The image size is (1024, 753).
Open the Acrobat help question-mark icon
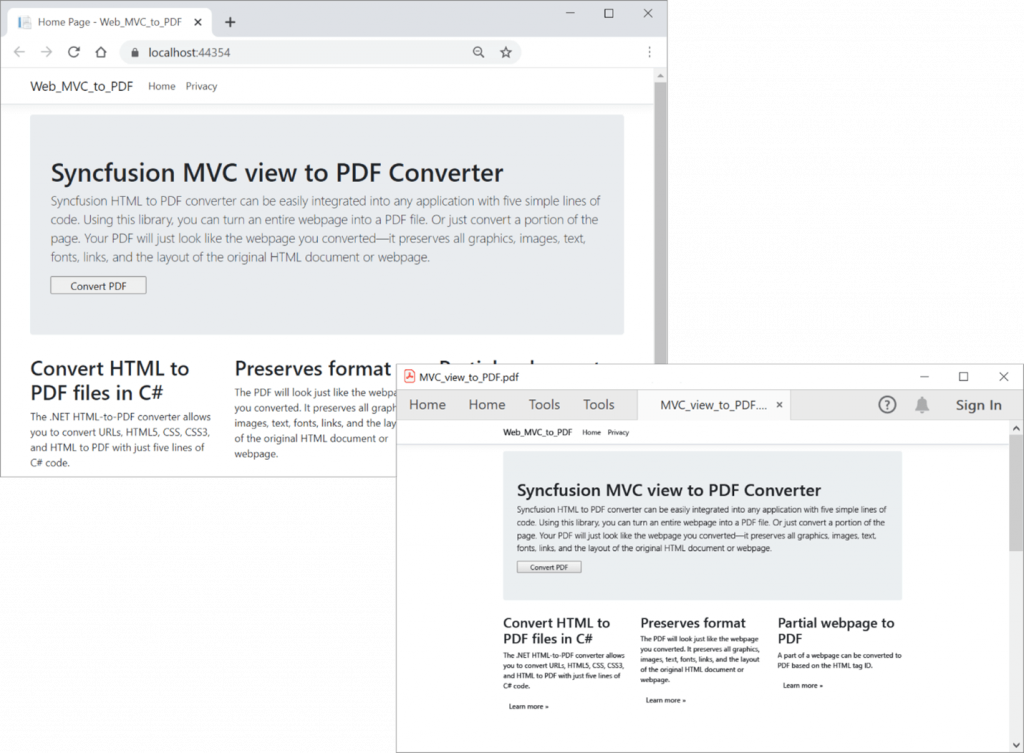(x=887, y=405)
